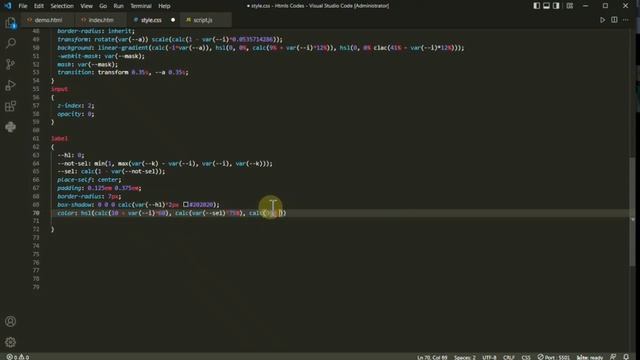Click the unsaved dot on style.css tab
The image size is (640, 360).
173,20
